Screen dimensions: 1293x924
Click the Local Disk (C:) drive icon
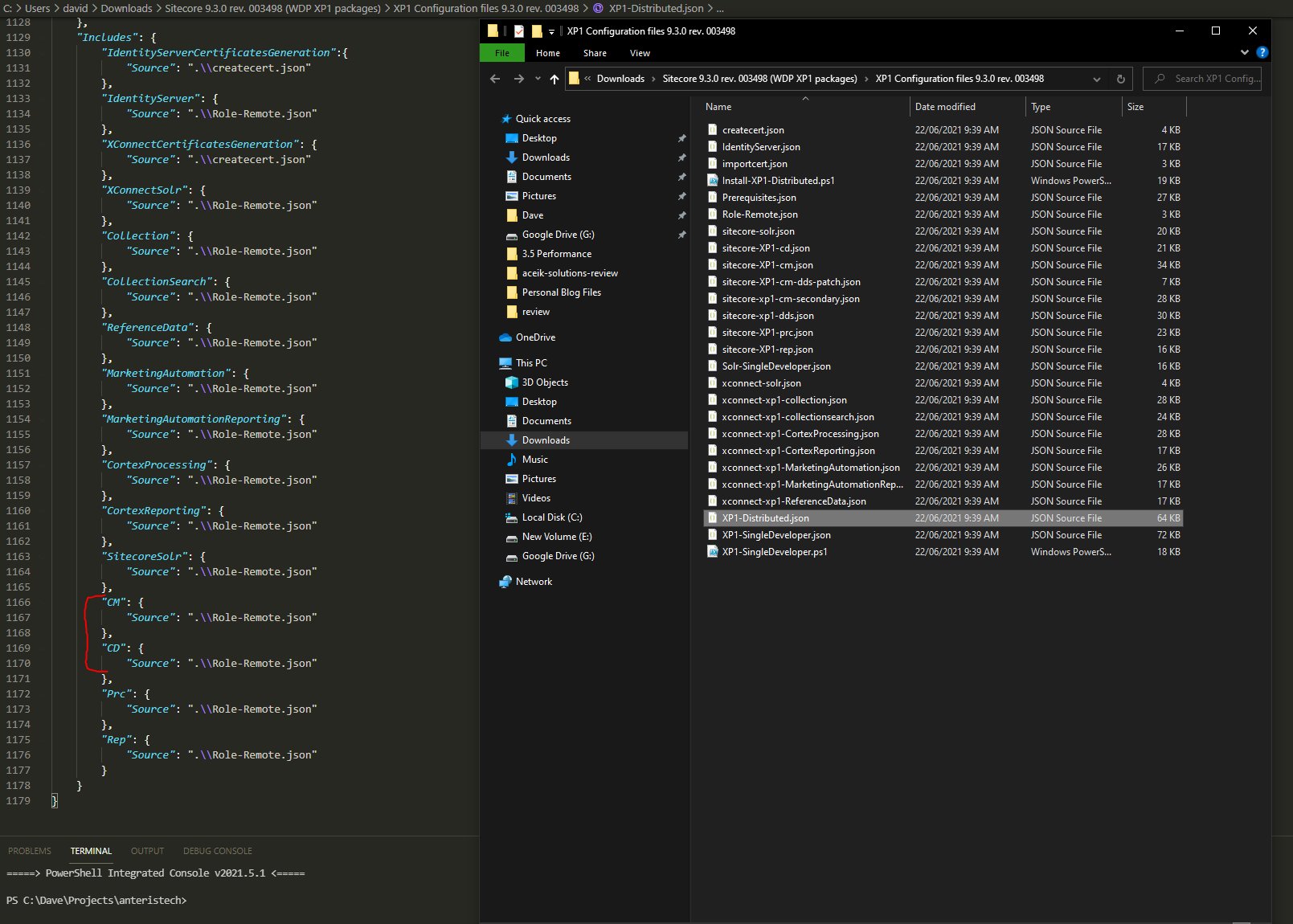click(512, 517)
